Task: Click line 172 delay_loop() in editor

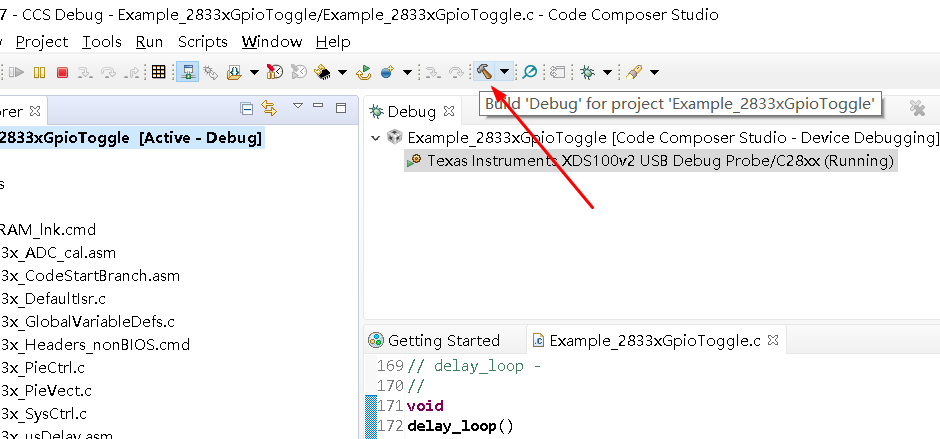Action: pos(460,426)
